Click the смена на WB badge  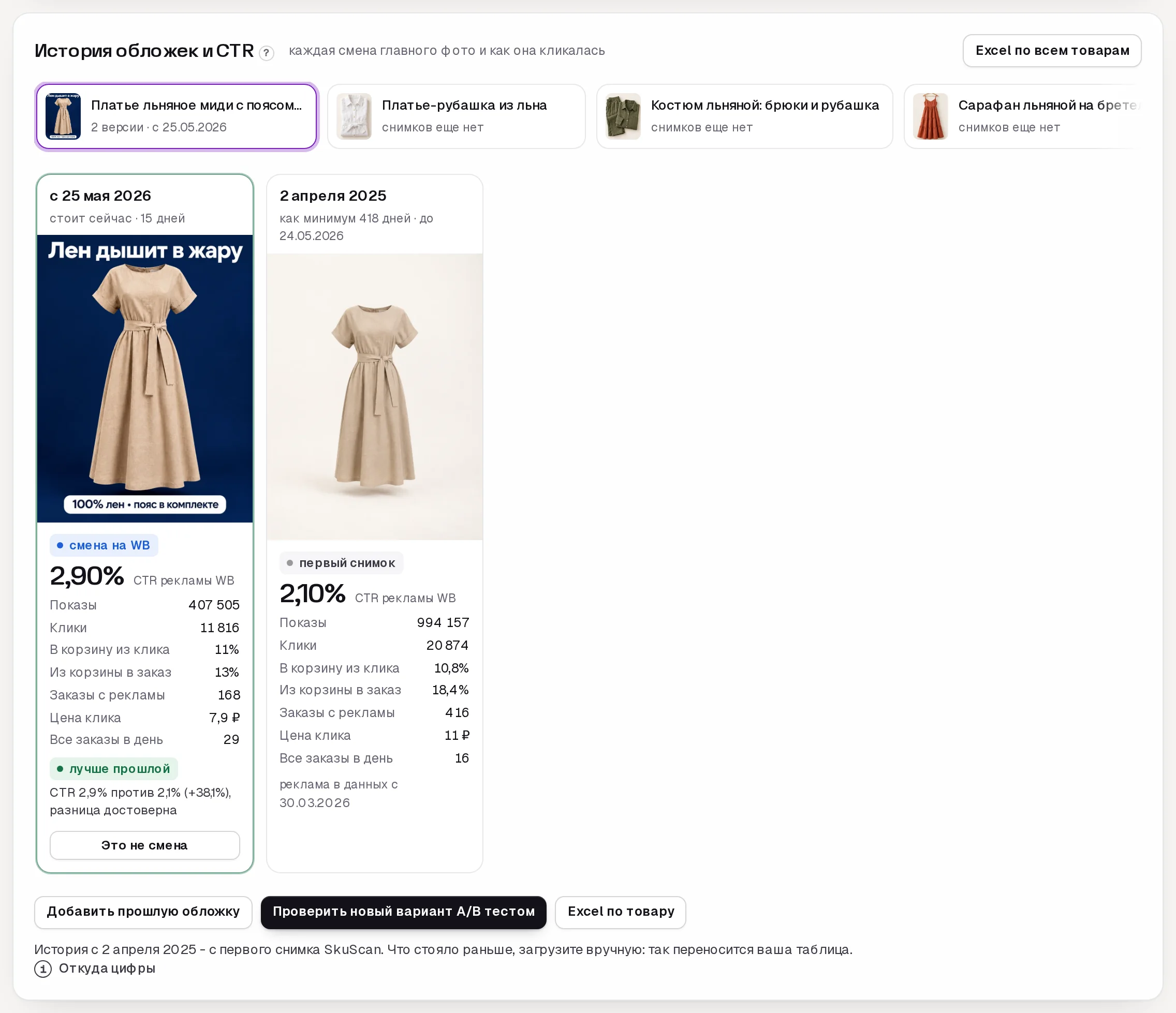pos(104,545)
